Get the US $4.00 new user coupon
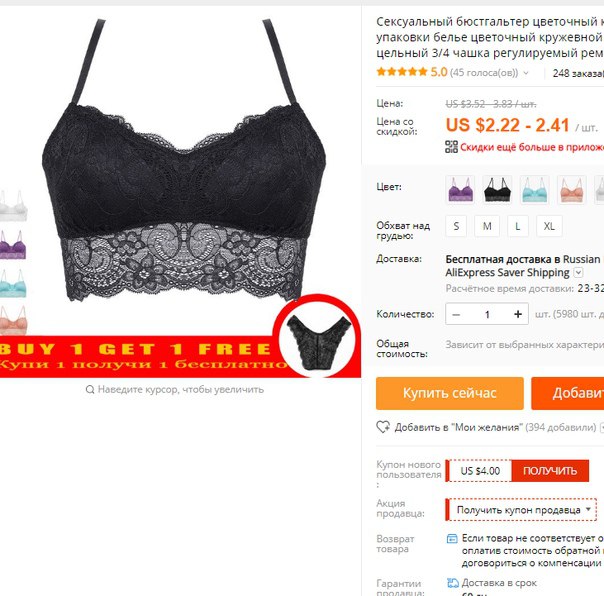 pyautogui.click(x=550, y=470)
